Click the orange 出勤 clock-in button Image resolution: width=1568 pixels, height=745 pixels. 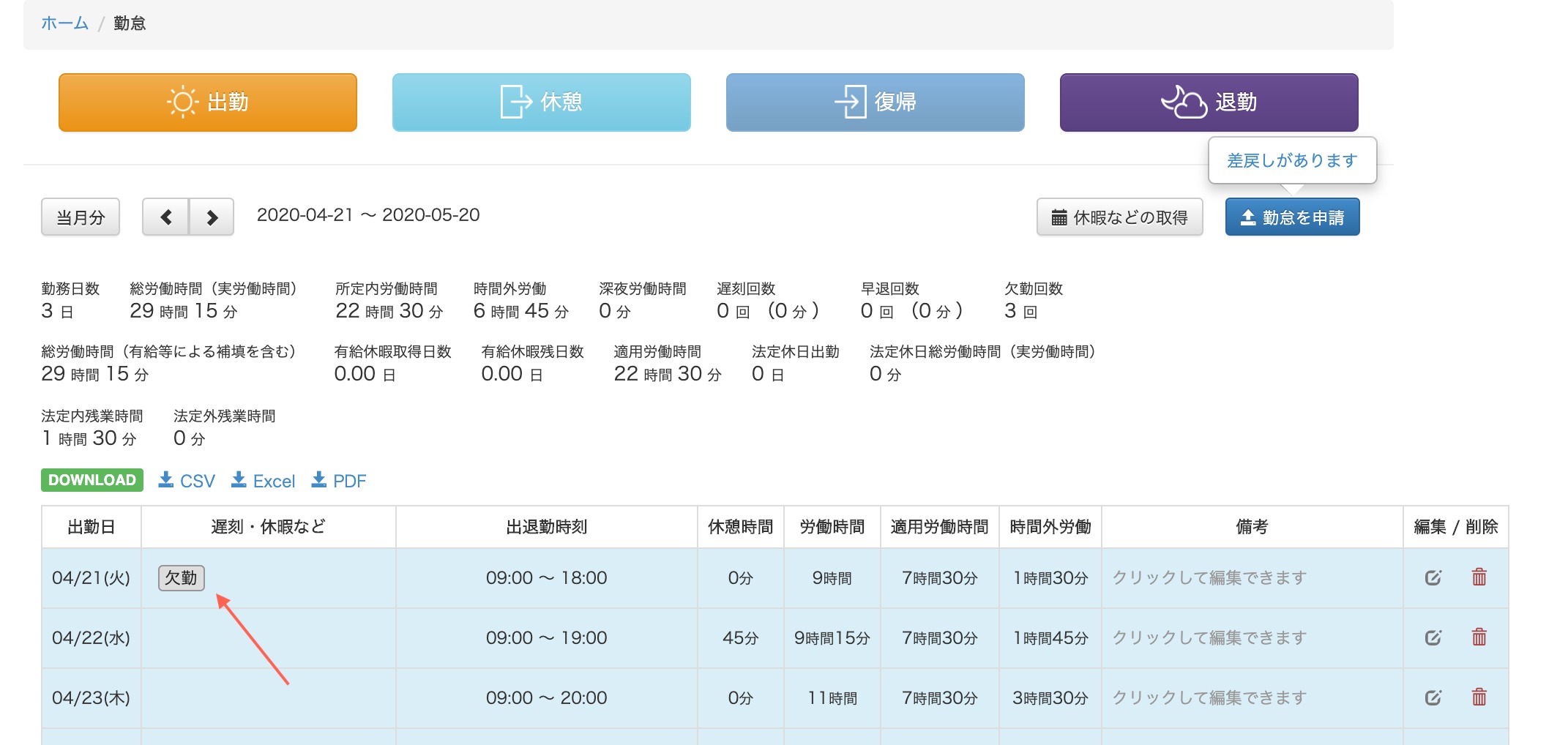(208, 102)
